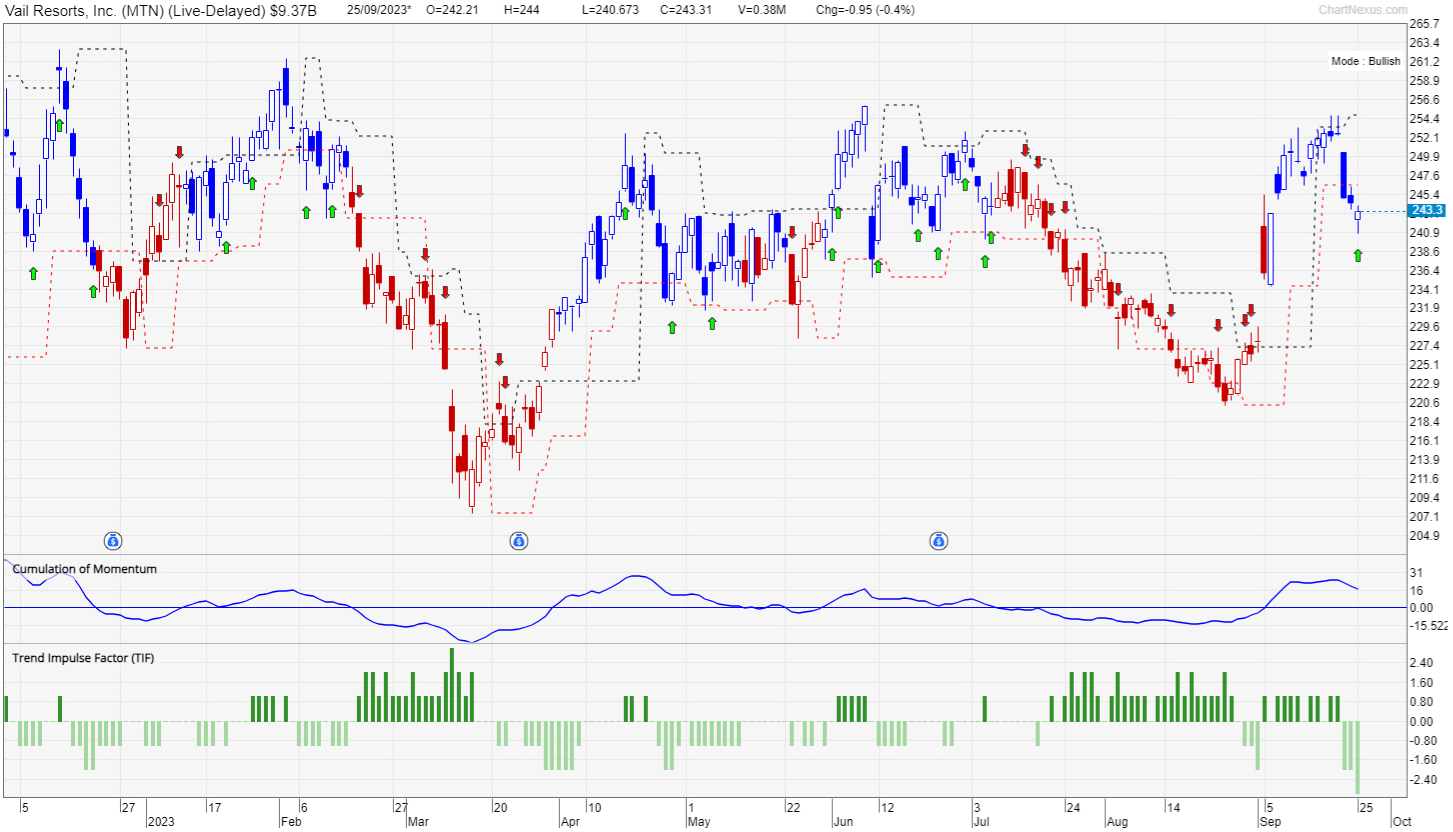The image size is (1453, 832).
Task: Click the Oct month label on the time axis
Action: tap(1402, 821)
